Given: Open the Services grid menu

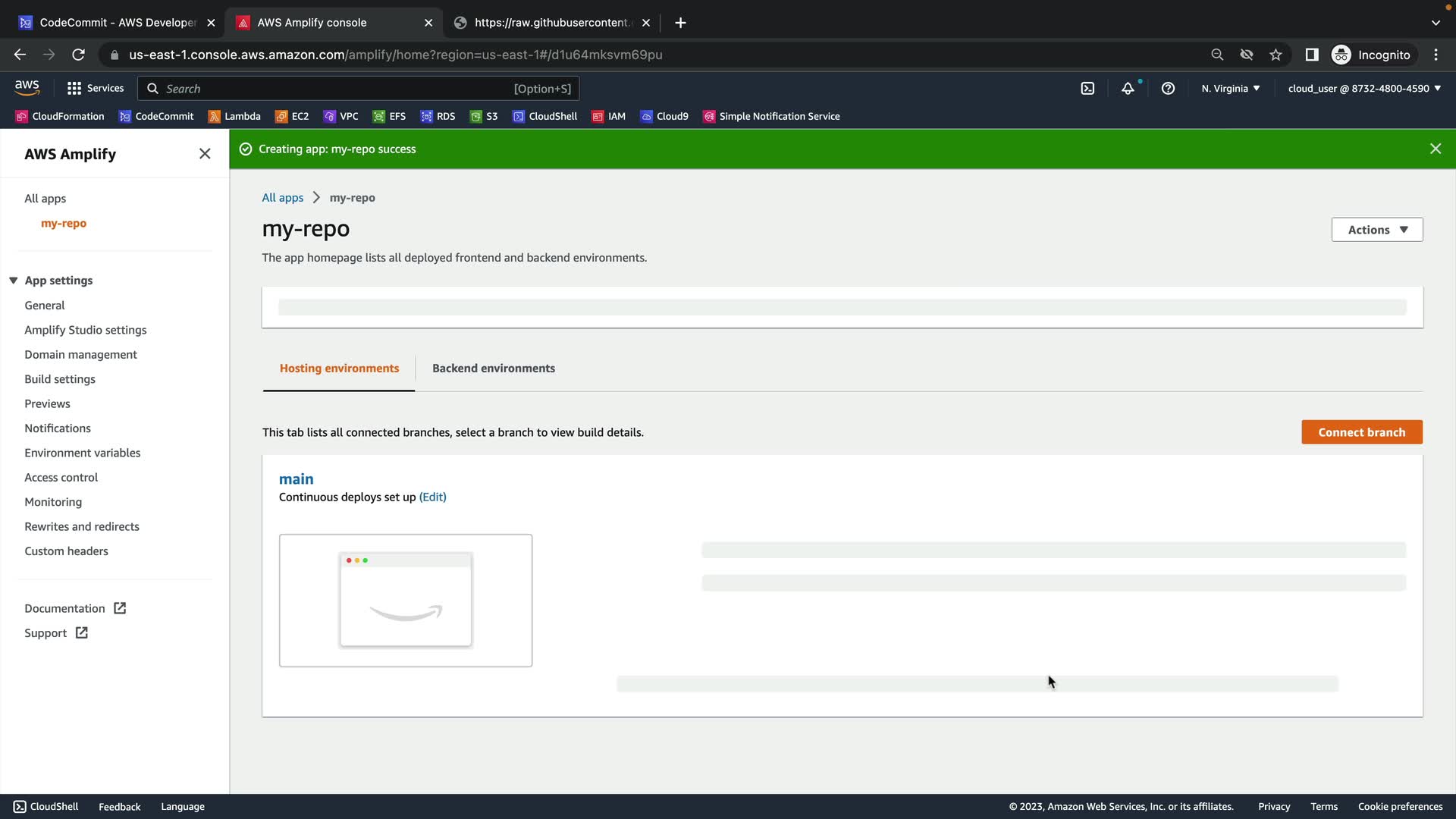Looking at the screenshot, I should 95,89.
